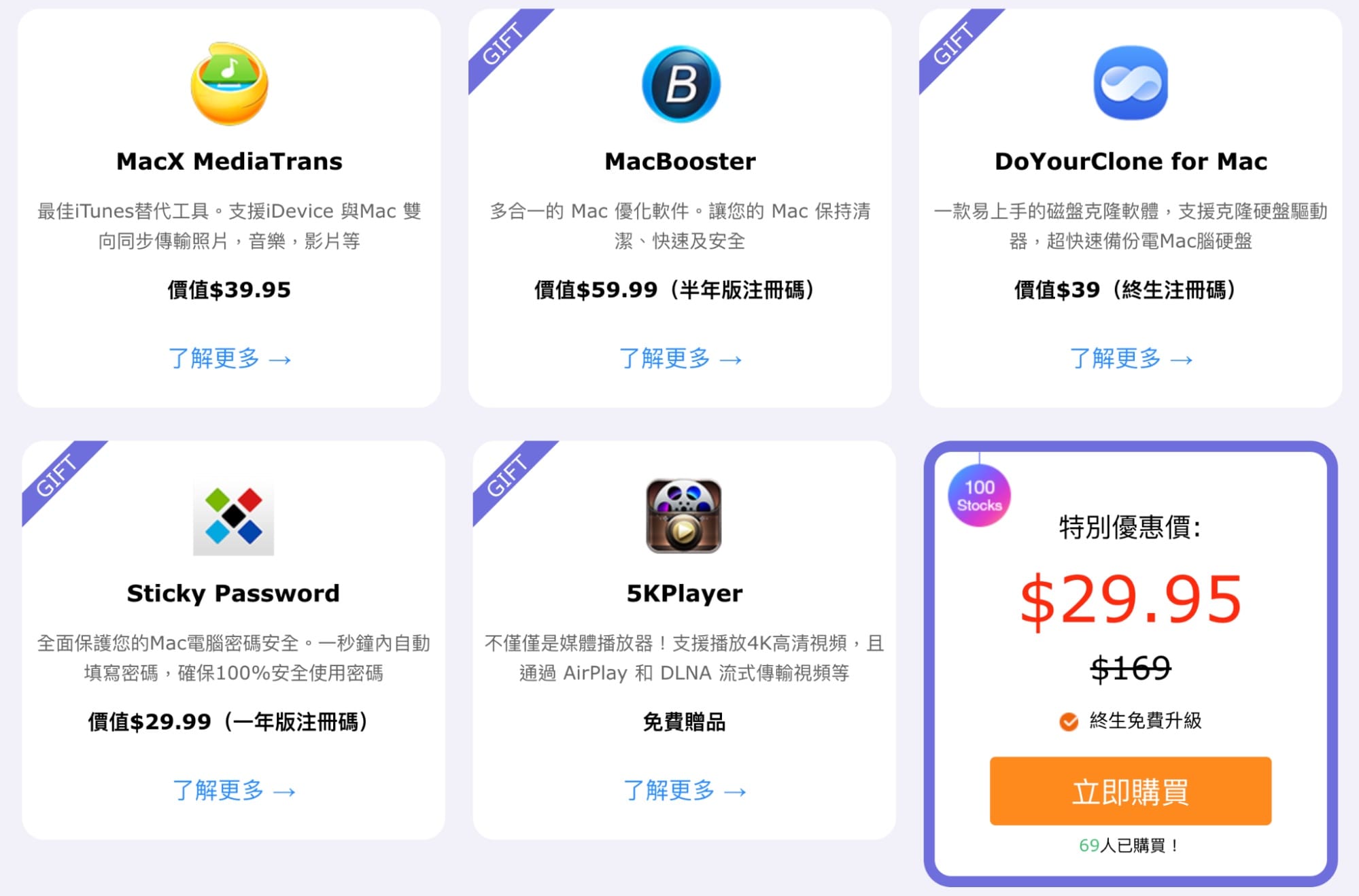Screen dimensions: 1359x896
Task: Click the 5KPlayer film reel icon
Action: [683, 516]
